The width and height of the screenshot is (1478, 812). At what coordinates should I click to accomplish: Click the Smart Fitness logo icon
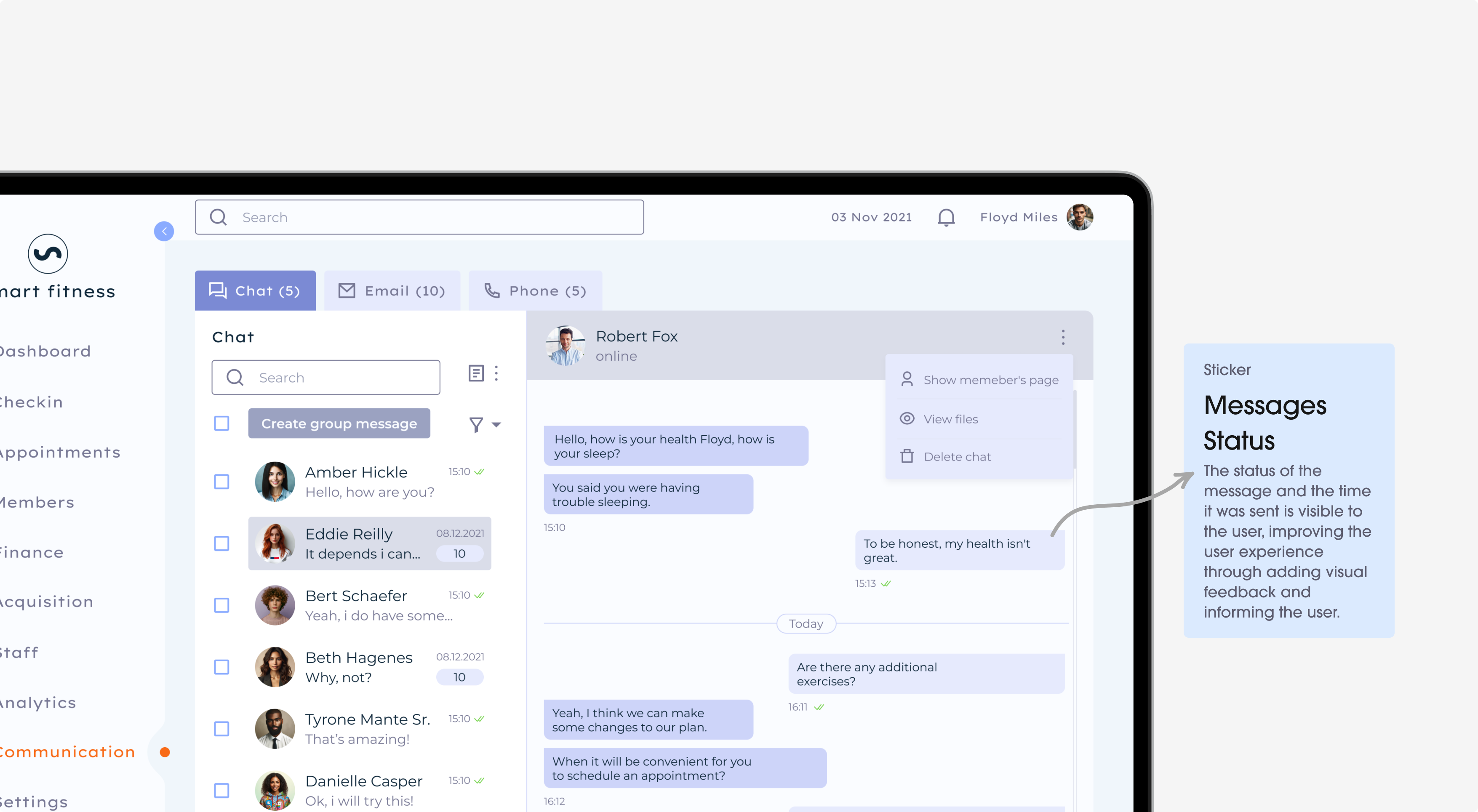[48, 253]
